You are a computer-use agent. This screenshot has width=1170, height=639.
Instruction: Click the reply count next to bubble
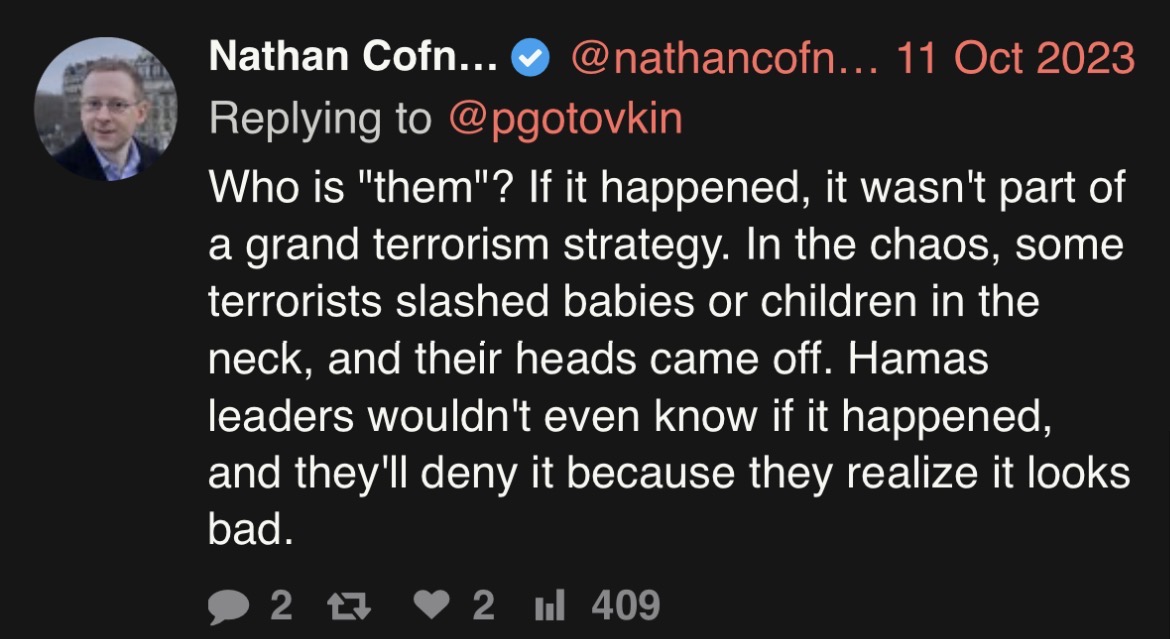(x=281, y=605)
